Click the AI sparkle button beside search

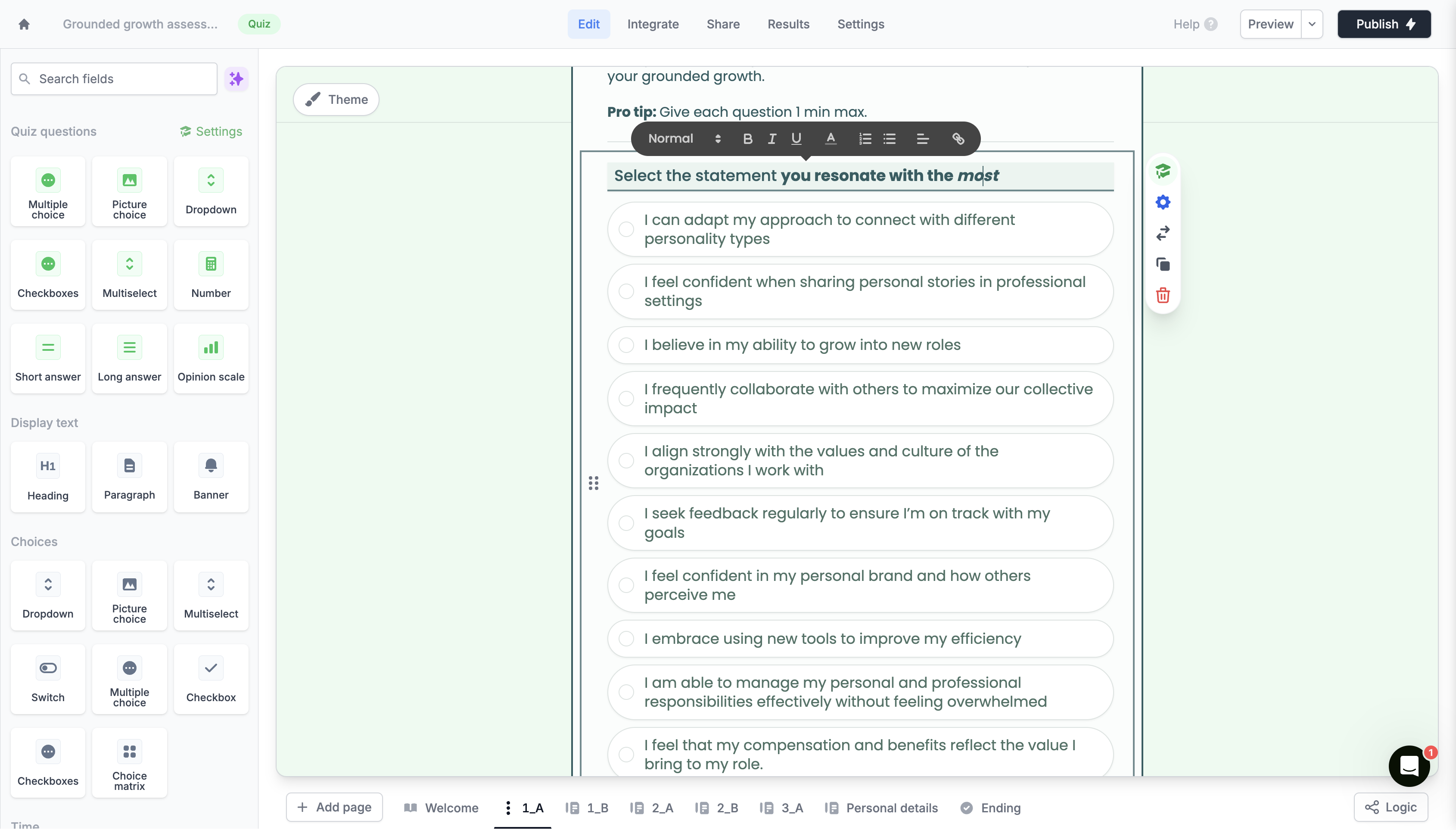(x=236, y=79)
